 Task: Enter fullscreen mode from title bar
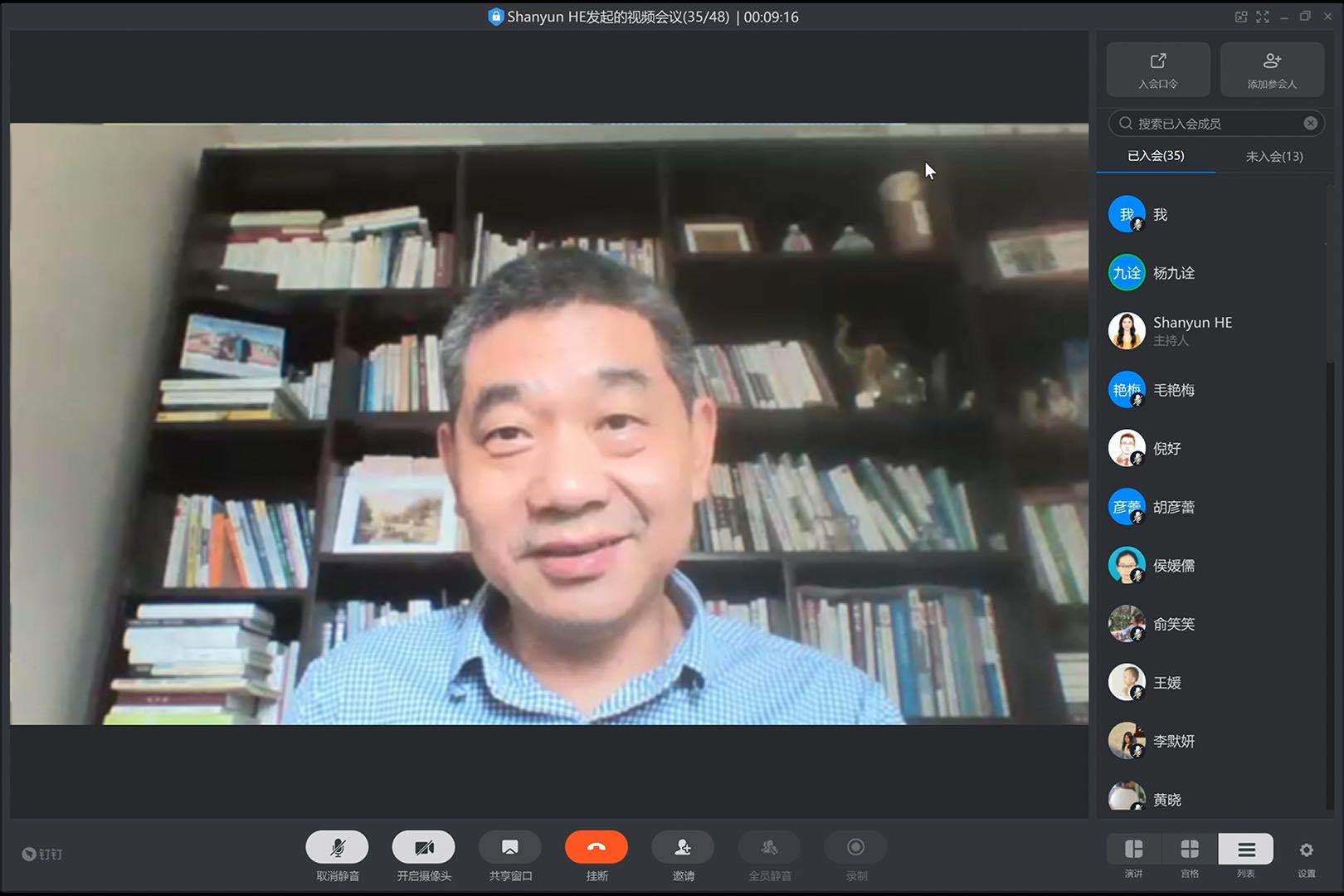click(1263, 17)
